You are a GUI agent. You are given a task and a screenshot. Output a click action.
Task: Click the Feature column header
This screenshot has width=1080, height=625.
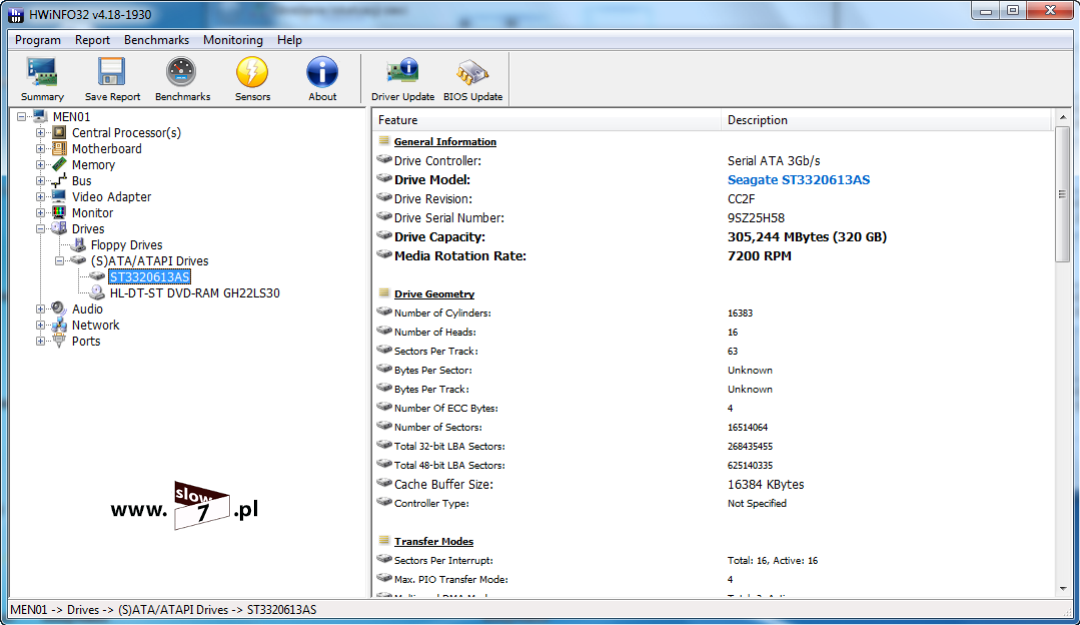pos(547,120)
